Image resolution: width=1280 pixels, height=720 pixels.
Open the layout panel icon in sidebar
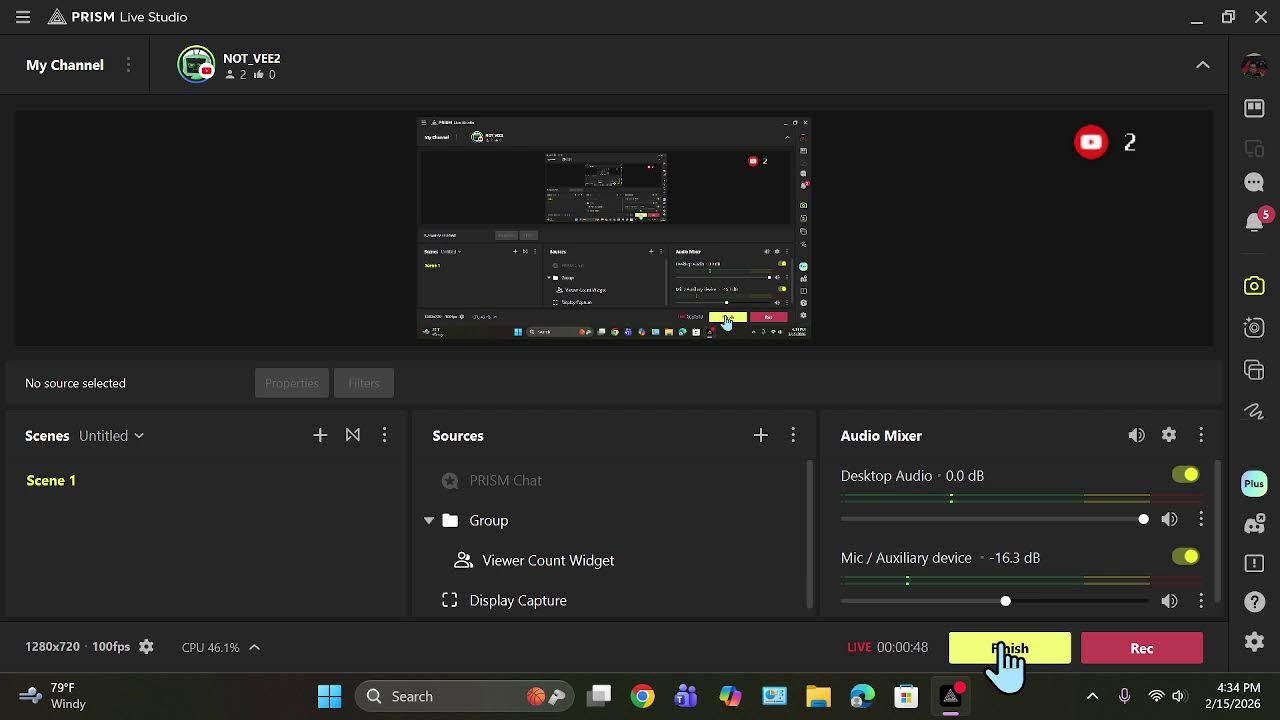coord(1254,108)
